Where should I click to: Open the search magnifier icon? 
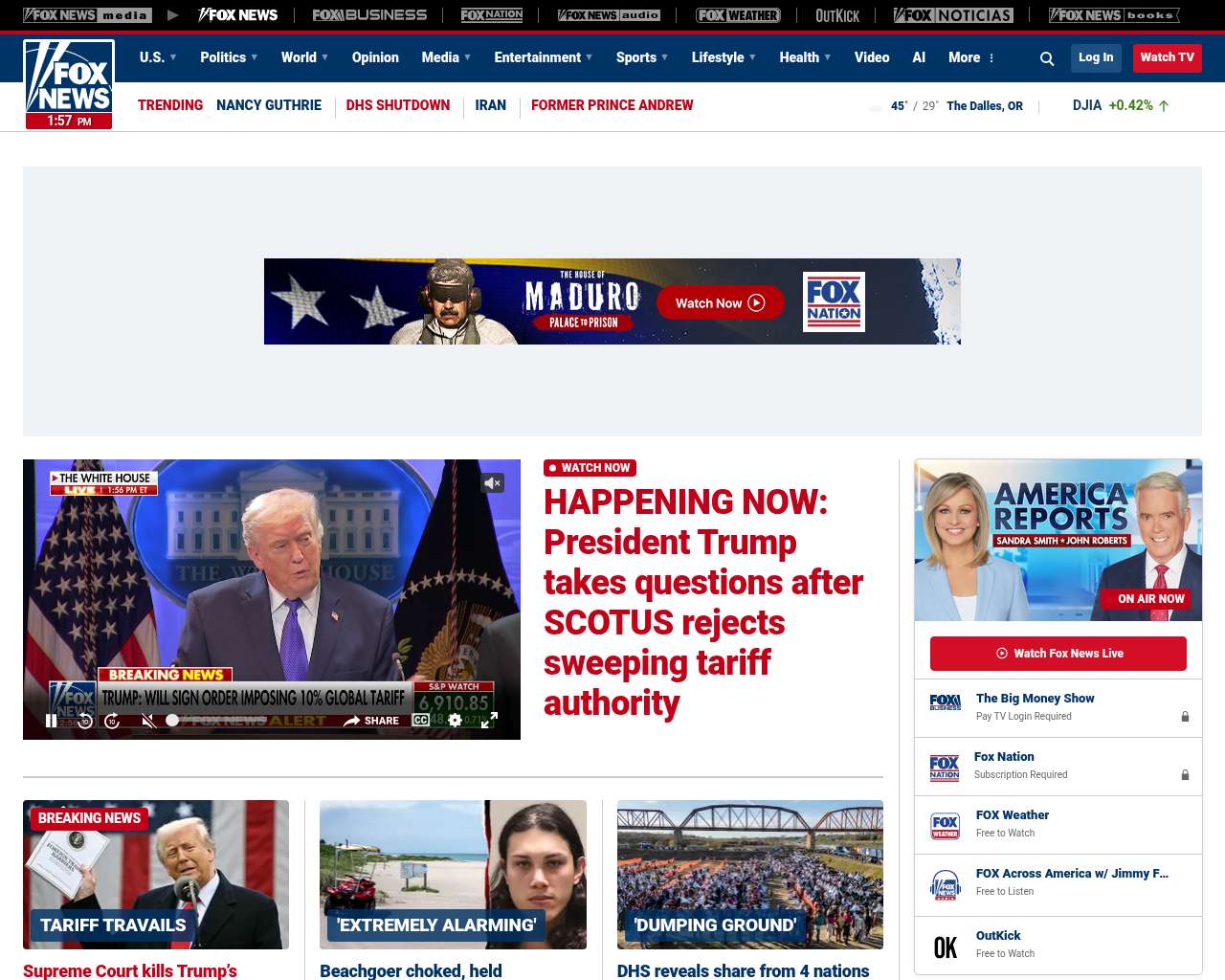(x=1047, y=58)
